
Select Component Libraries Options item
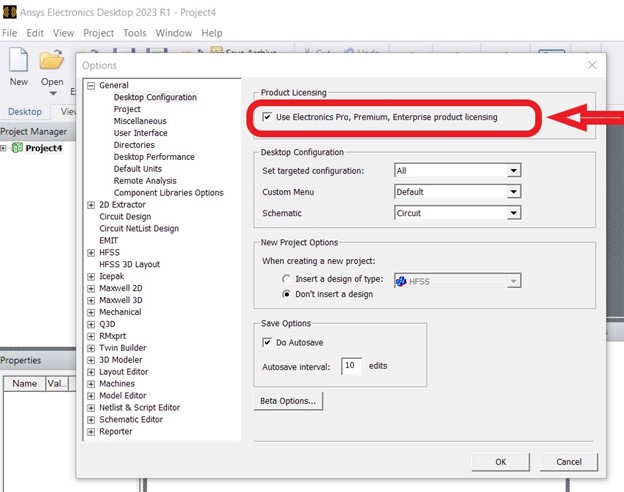click(168, 193)
